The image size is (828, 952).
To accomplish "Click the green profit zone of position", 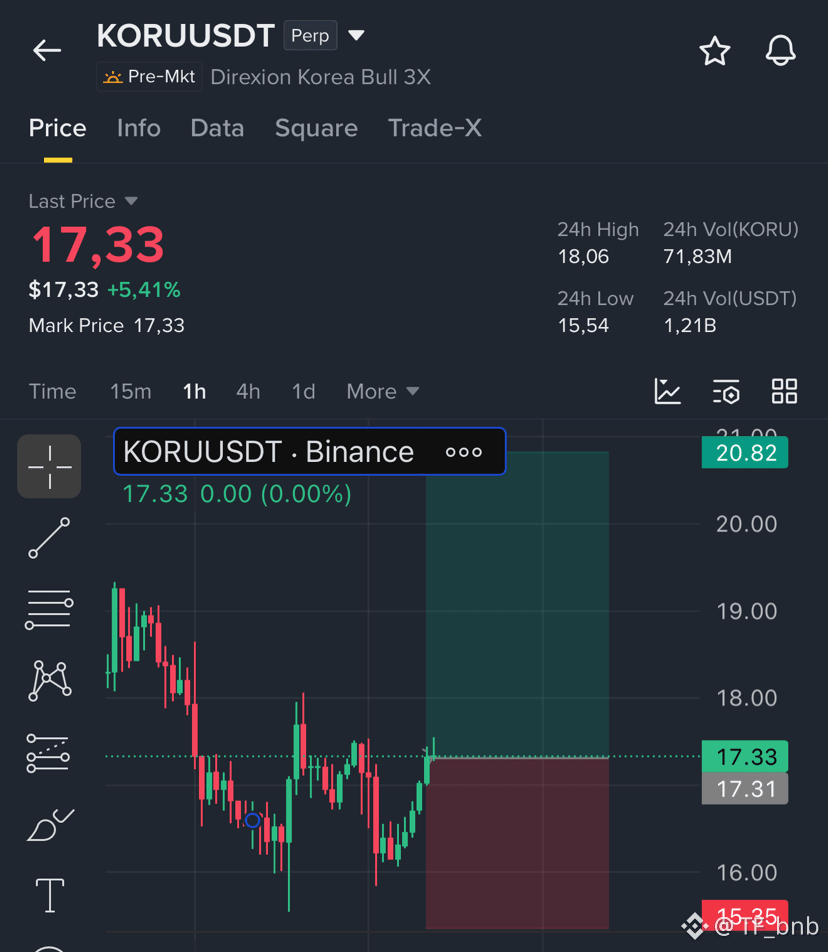I will click(517, 604).
